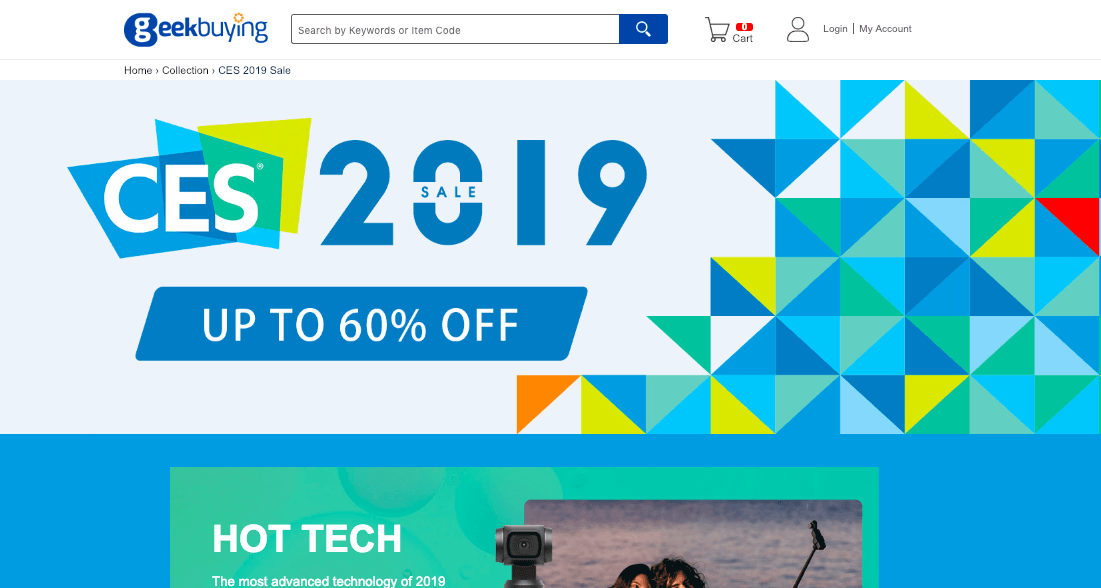The width and height of the screenshot is (1101, 588).
Task: Select CES 2019 Sale breadcrumb
Action: tap(254, 70)
